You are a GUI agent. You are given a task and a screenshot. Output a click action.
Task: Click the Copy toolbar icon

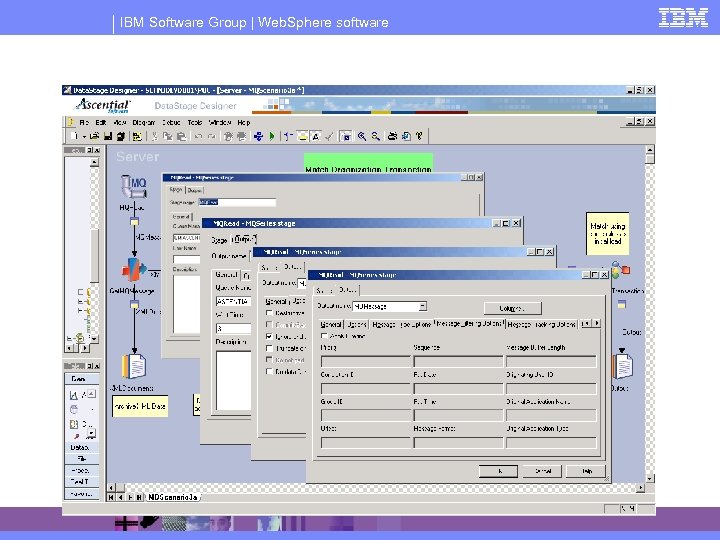[x=168, y=136]
